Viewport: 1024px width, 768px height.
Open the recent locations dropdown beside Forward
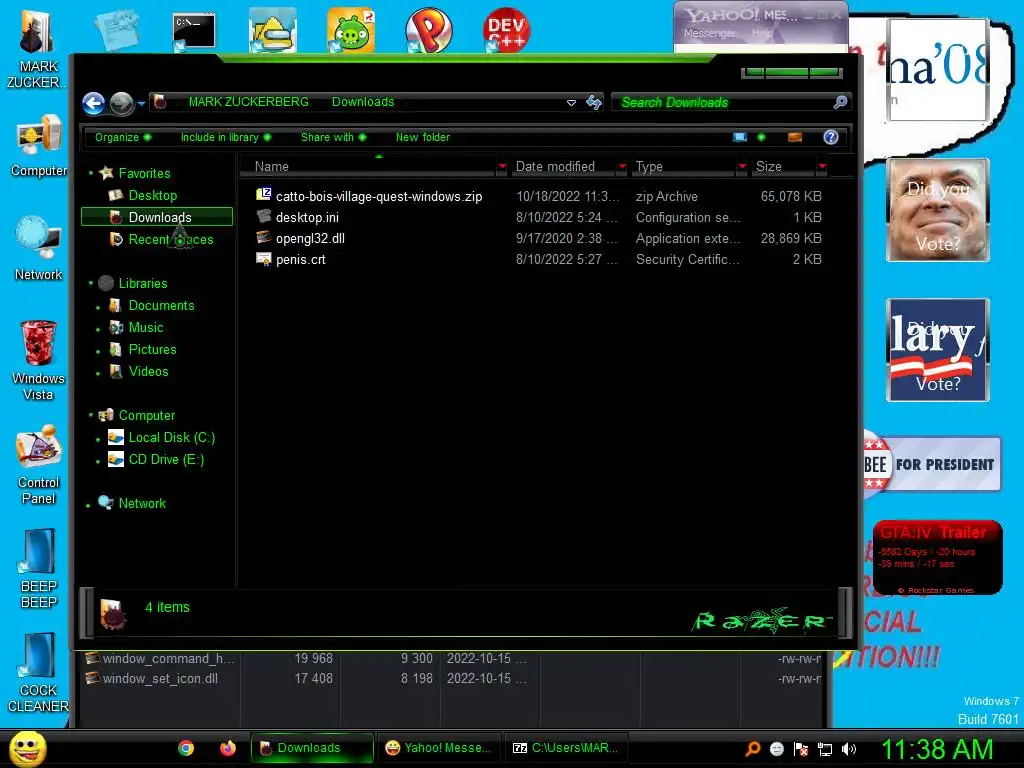[x=141, y=103]
